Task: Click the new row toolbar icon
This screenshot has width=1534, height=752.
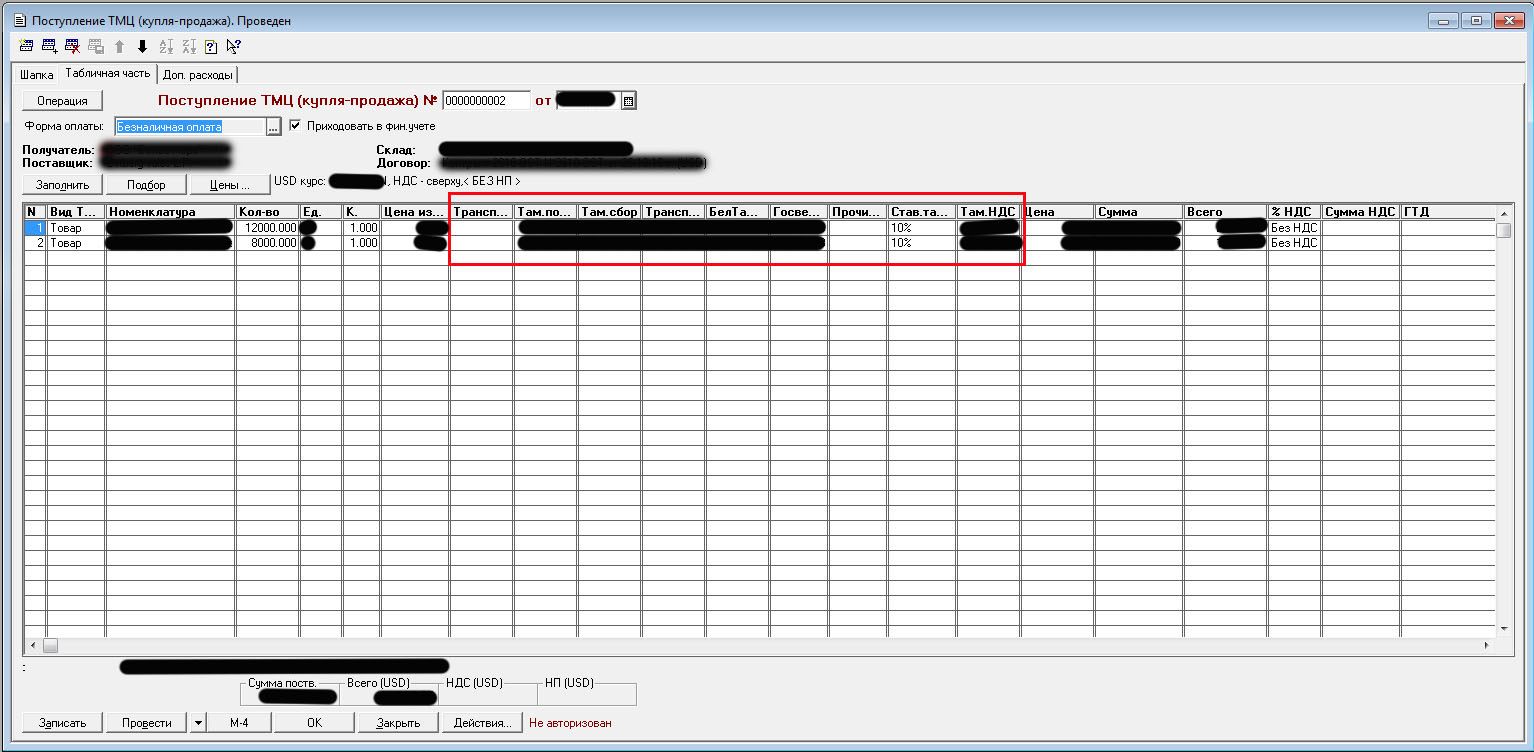Action: 26,46
